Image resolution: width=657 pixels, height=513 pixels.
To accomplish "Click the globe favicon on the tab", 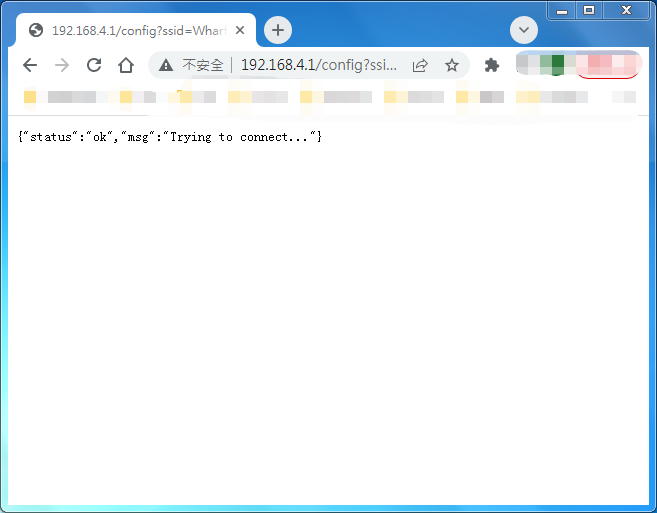I will (x=36, y=30).
